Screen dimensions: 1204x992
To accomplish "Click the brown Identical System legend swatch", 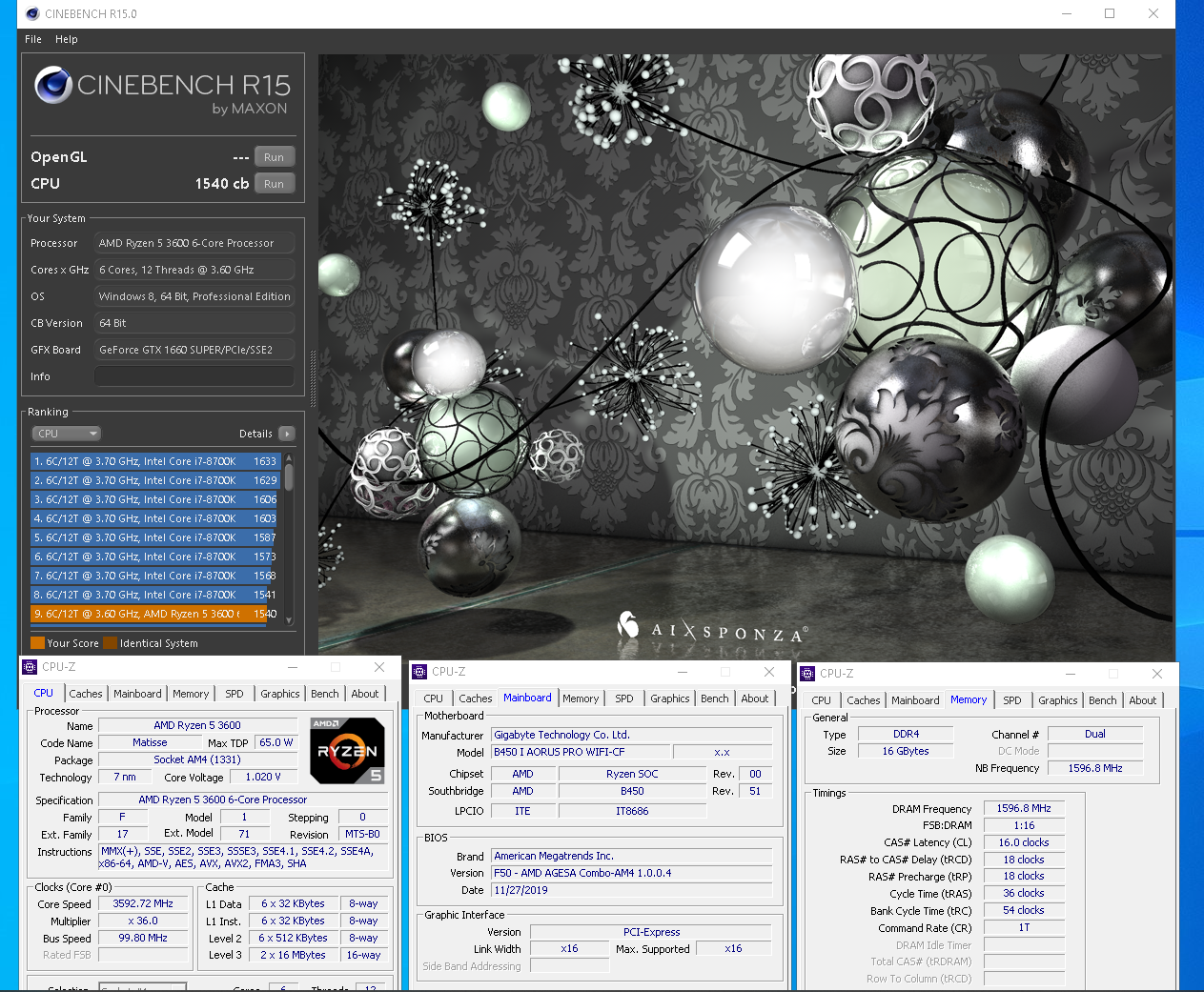I will coord(110,643).
